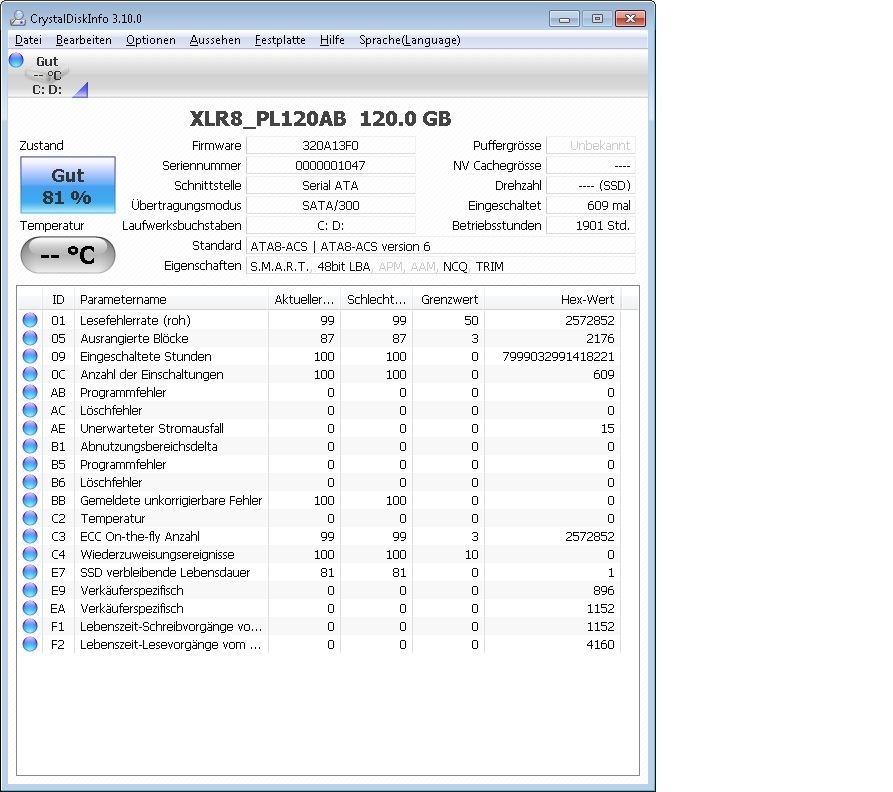This screenshot has height=792, width=893.
Task: Click the Puffergrösse field Unbekannt
Action: pos(591,146)
